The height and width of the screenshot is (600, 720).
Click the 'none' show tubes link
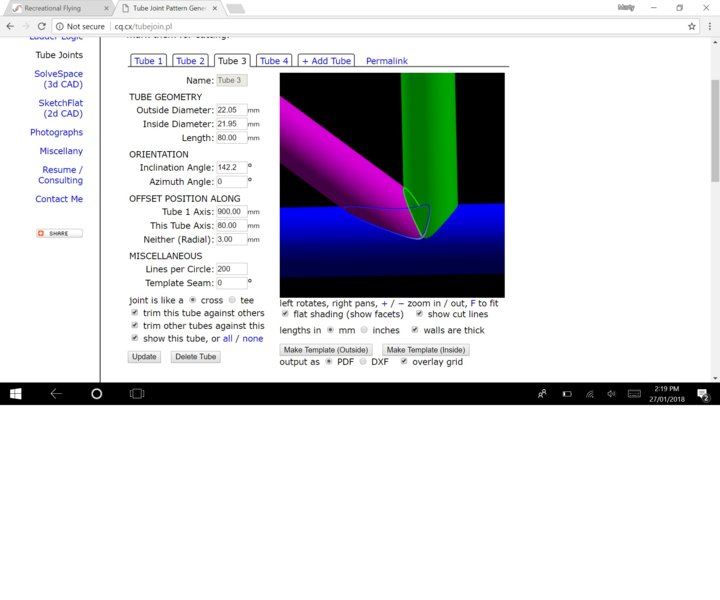(x=253, y=338)
